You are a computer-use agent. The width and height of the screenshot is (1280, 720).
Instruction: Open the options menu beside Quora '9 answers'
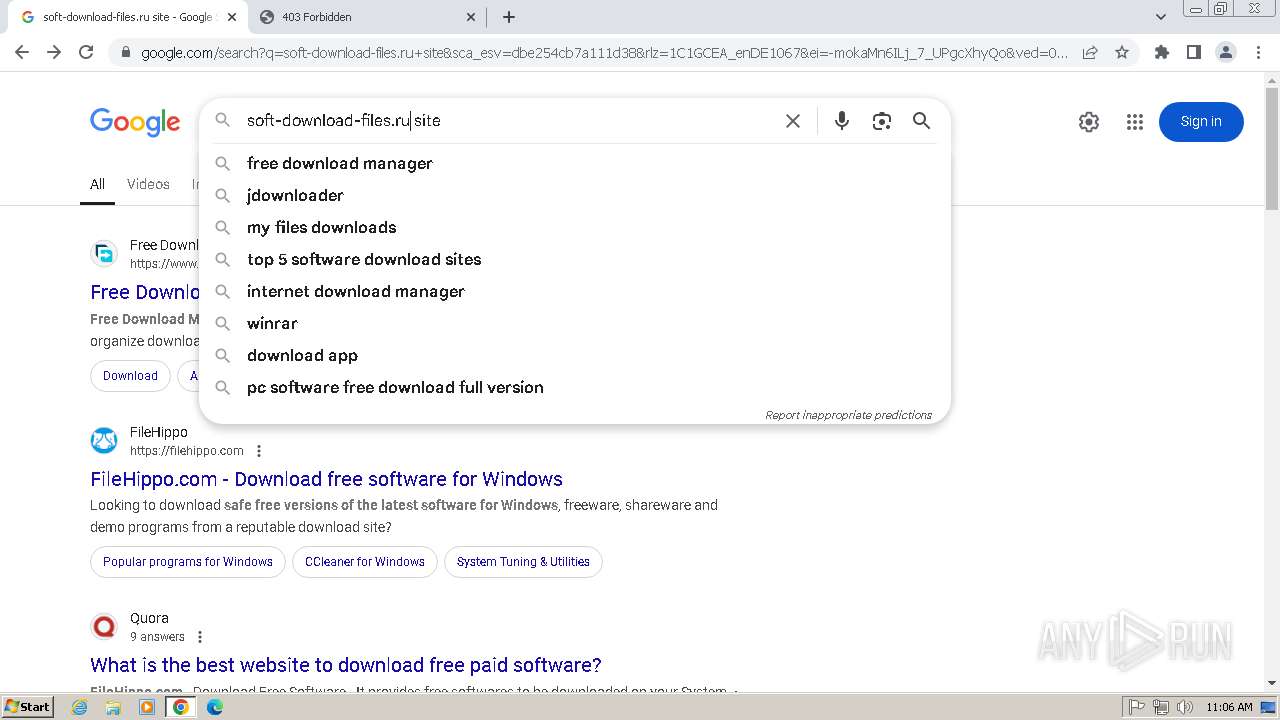(x=200, y=637)
